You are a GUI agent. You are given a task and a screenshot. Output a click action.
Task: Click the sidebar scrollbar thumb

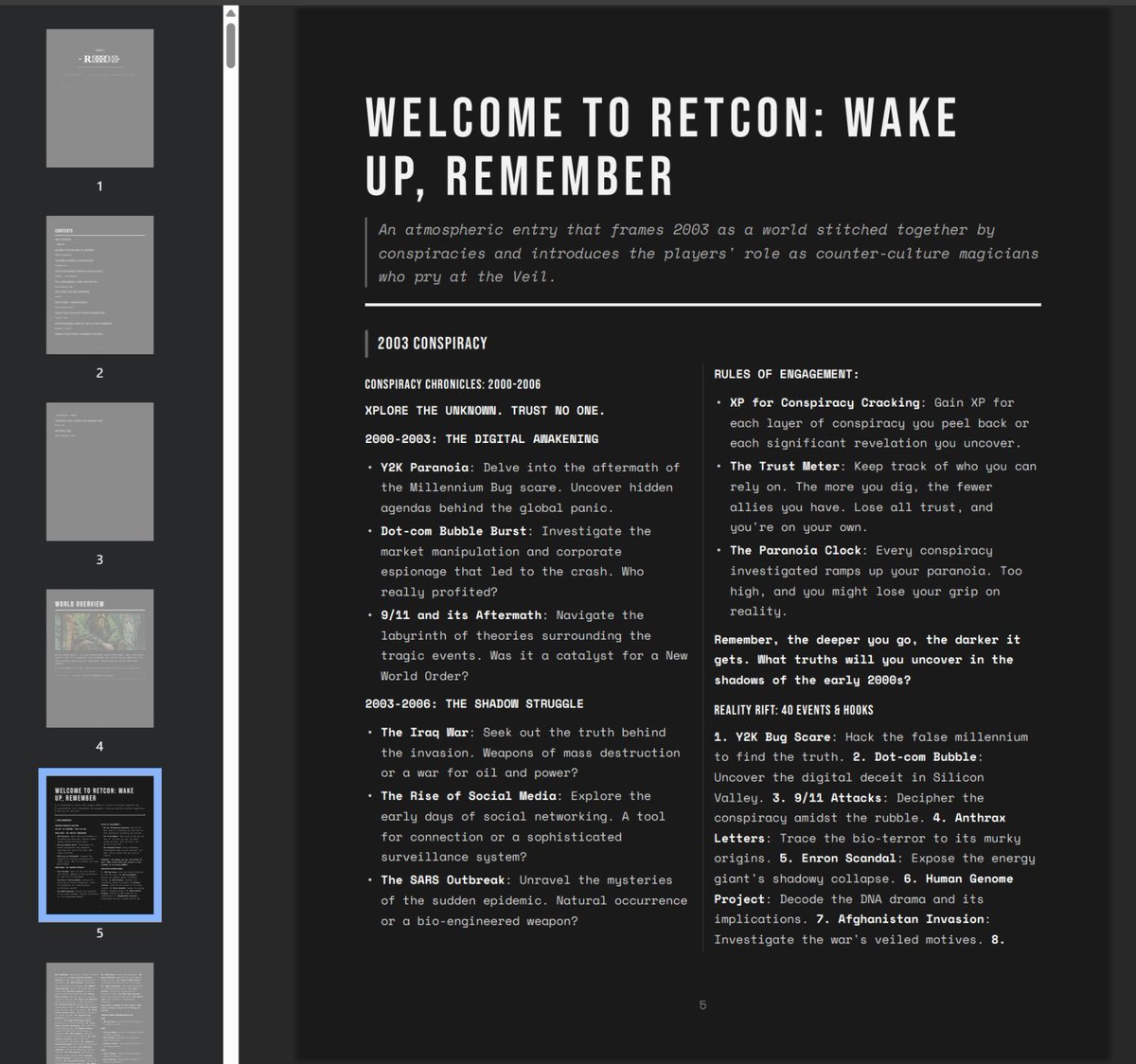click(231, 44)
